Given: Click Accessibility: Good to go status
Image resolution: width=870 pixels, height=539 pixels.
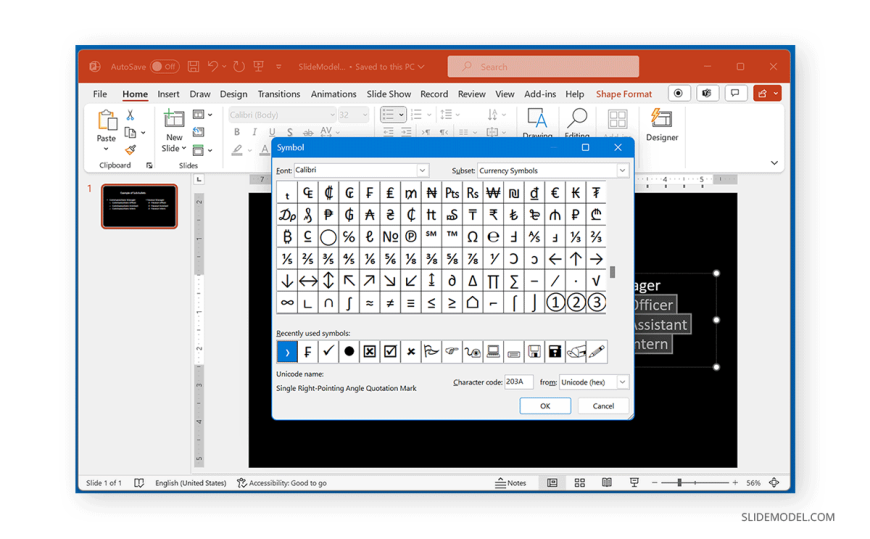Looking at the screenshot, I should pos(282,483).
